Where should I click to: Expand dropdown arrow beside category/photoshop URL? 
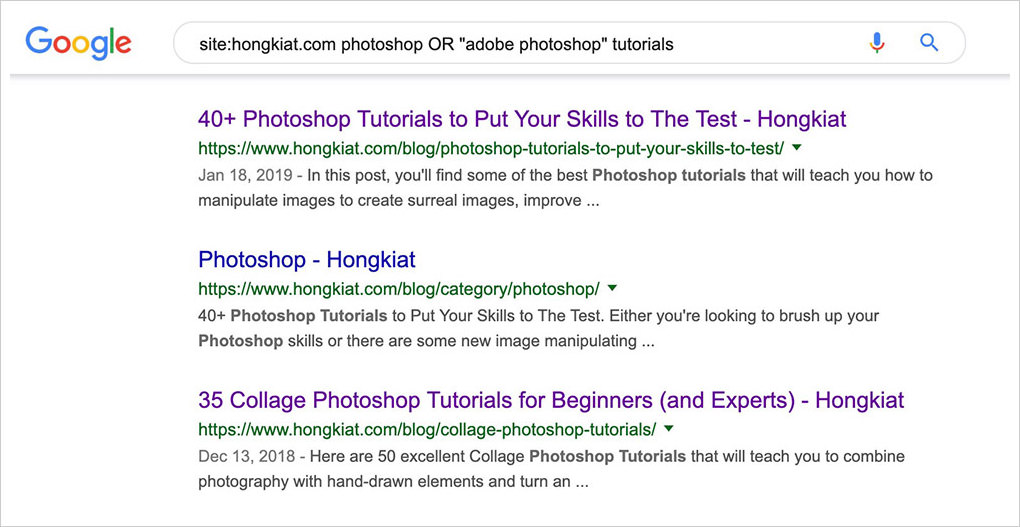pos(611,288)
